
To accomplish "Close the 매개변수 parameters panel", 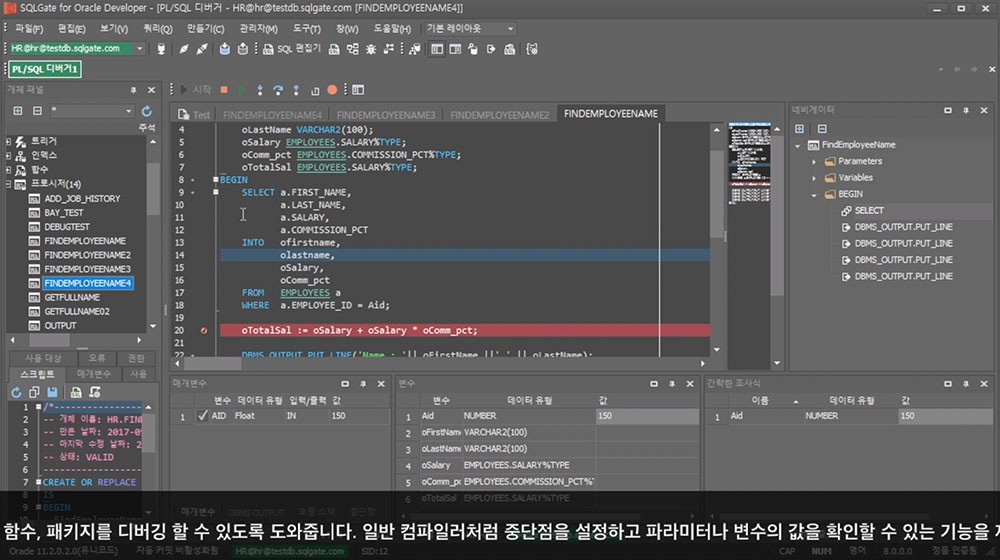I will point(381,384).
